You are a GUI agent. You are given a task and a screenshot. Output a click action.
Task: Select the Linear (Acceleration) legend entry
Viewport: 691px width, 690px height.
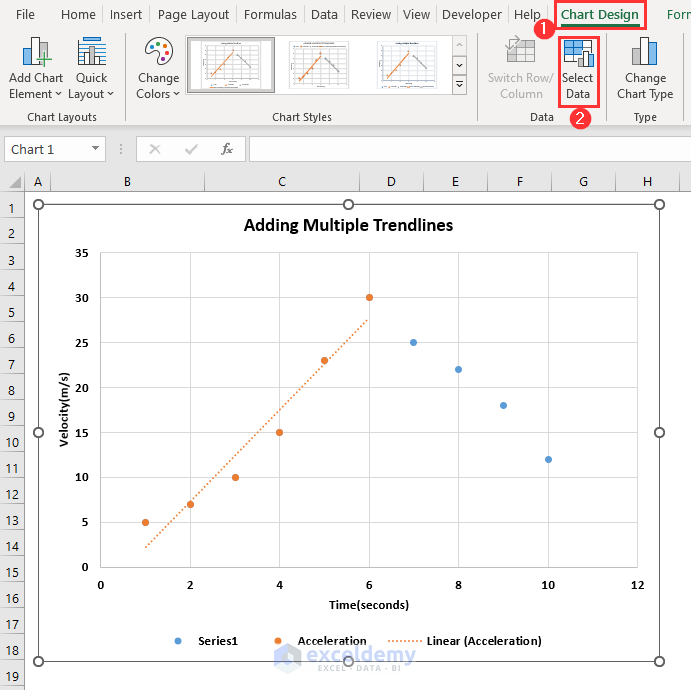pyautogui.click(x=464, y=641)
